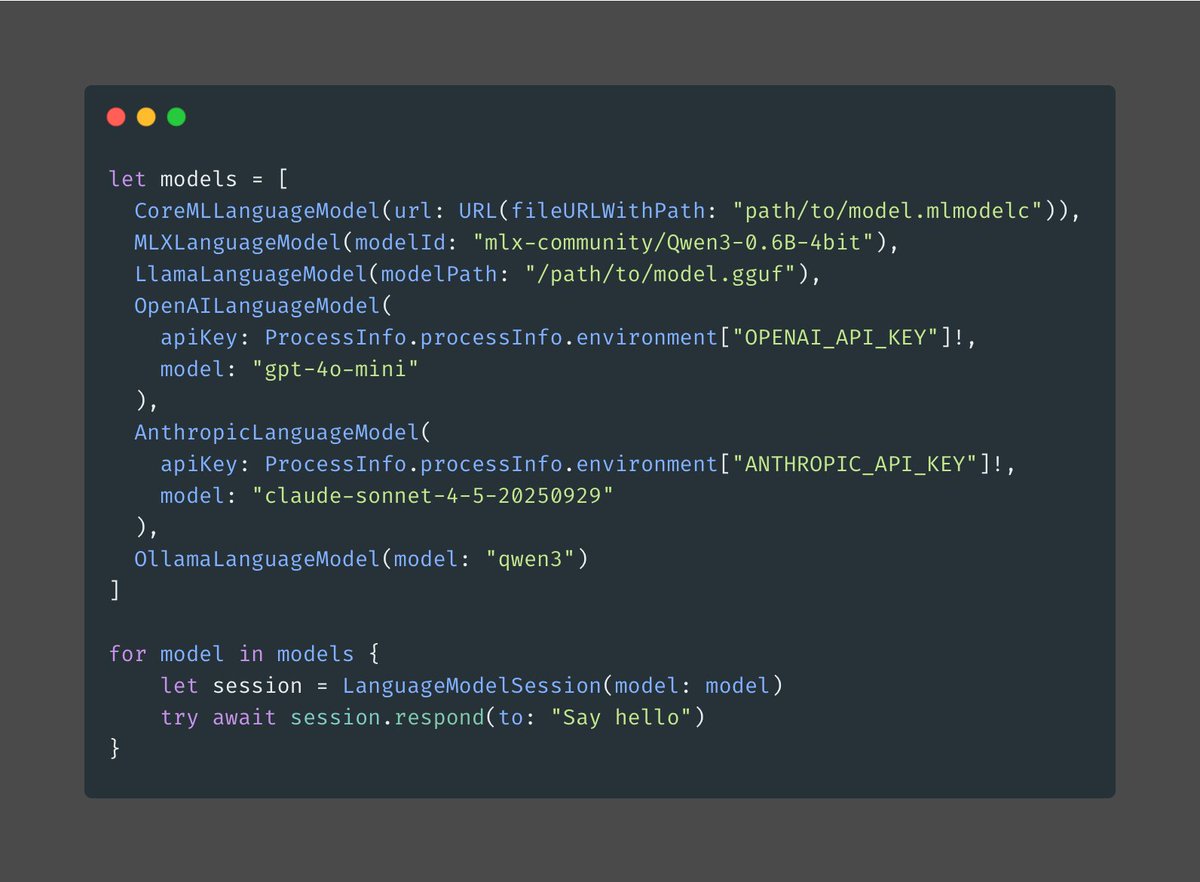The height and width of the screenshot is (882, 1200).
Task: Click the word "session" after the lower let
Action: [x=258, y=687]
